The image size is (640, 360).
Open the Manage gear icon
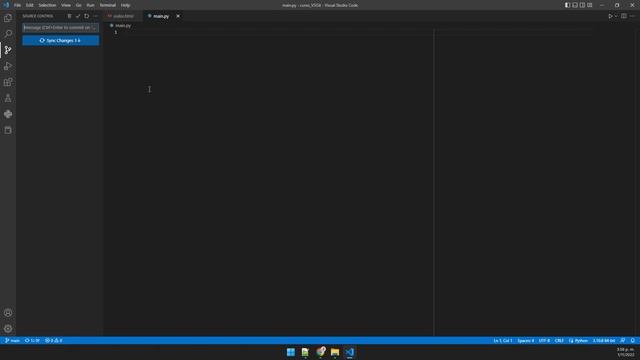click(x=8, y=329)
